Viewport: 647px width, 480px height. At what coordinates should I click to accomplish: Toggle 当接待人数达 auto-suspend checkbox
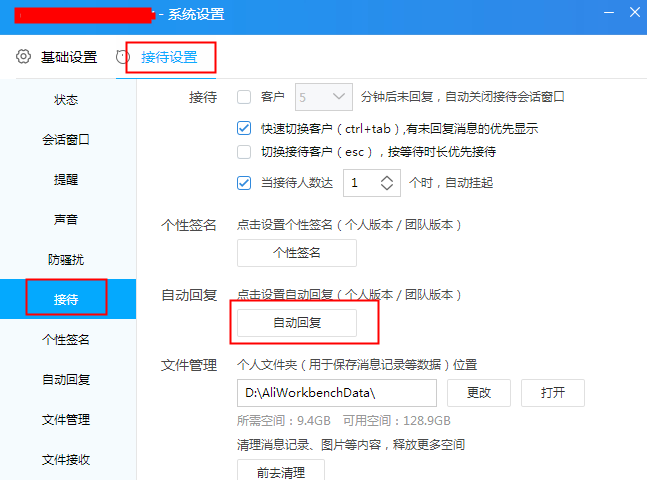pos(244,183)
